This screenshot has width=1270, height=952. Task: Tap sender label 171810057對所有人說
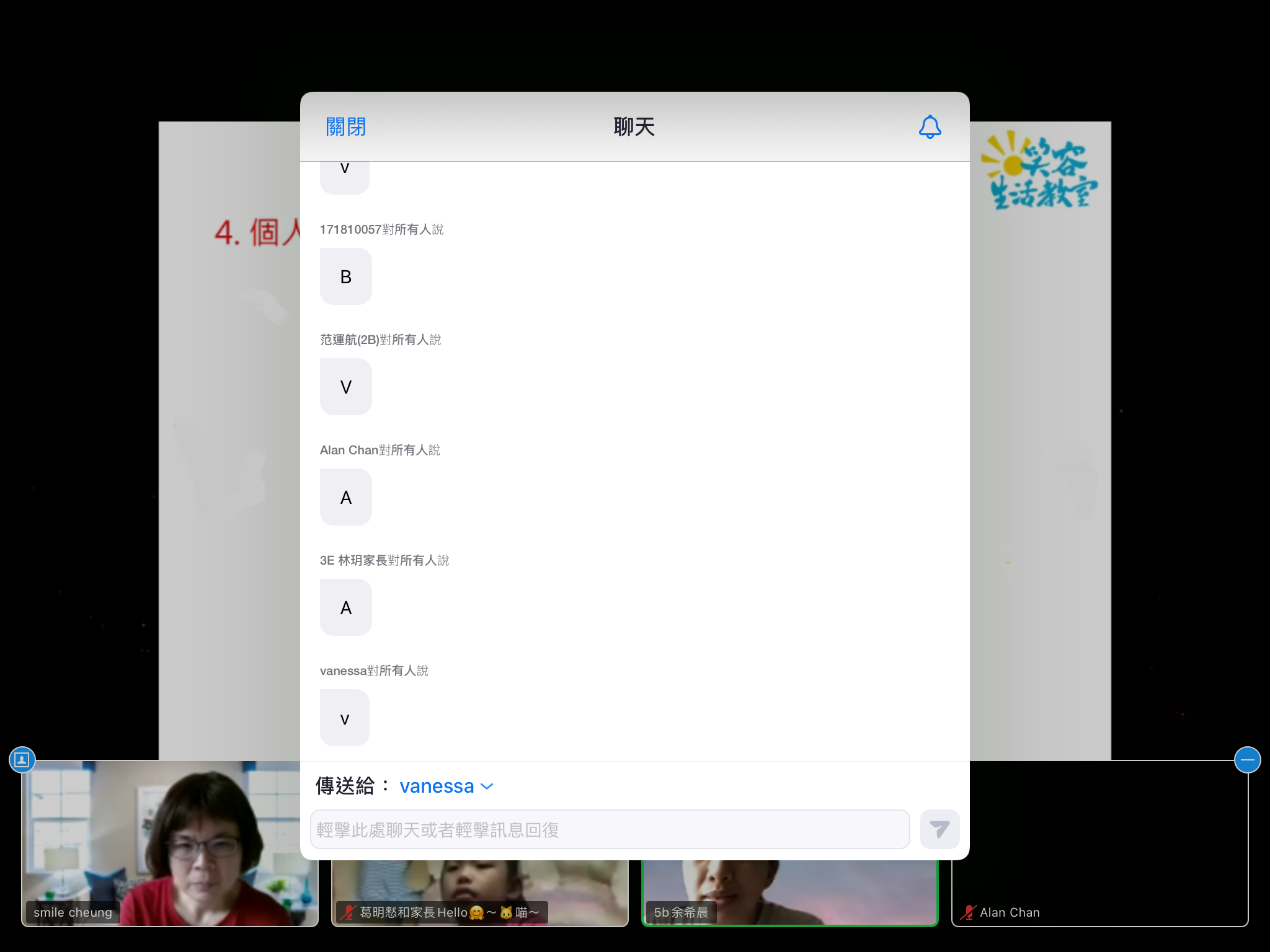381,229
